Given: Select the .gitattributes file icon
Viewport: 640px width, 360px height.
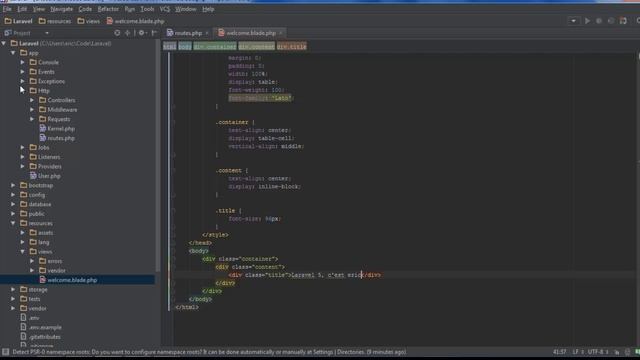Looking at the screenshot, I should 24,336.
